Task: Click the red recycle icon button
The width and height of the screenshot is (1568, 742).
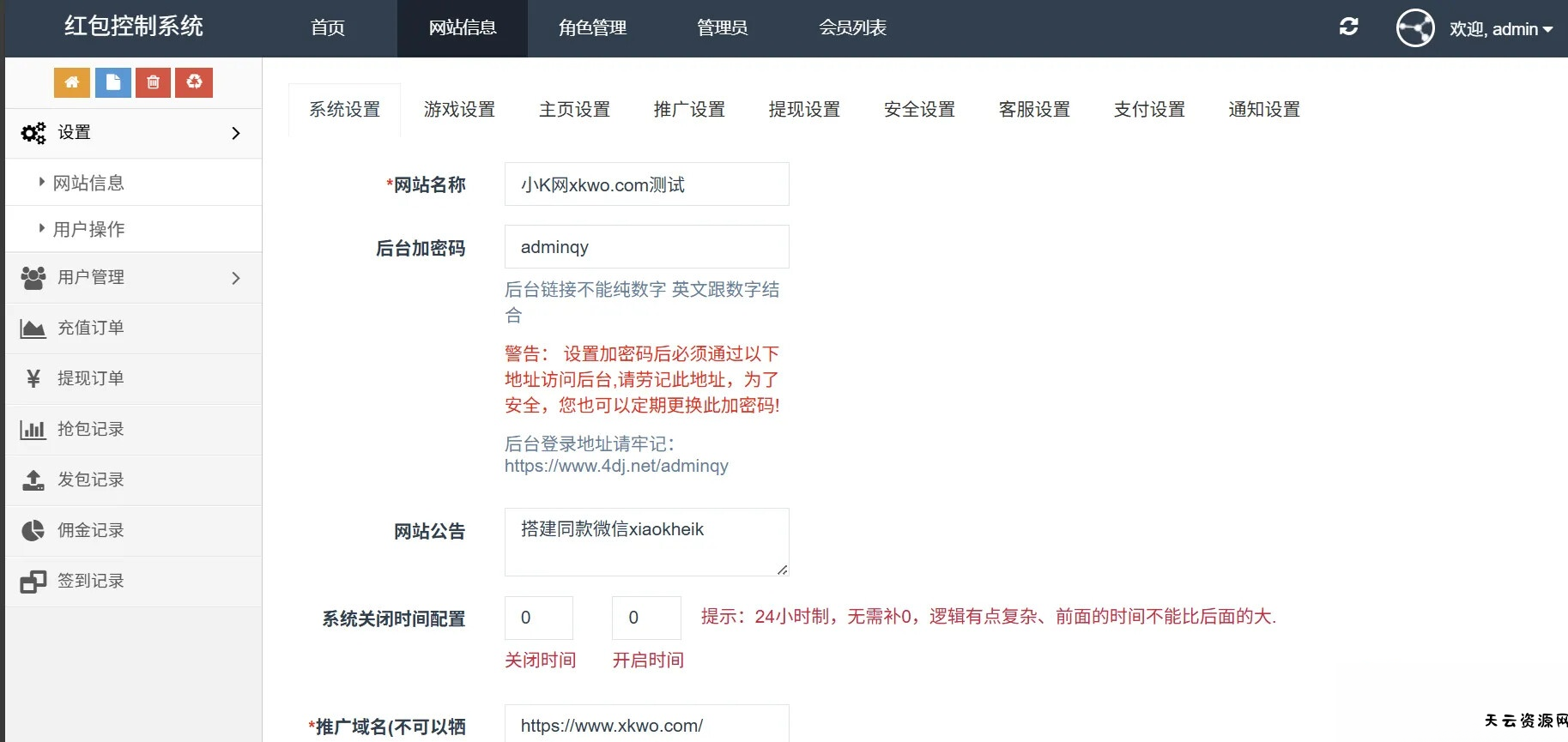Action: pyautogui.click(x=194, y=82)
